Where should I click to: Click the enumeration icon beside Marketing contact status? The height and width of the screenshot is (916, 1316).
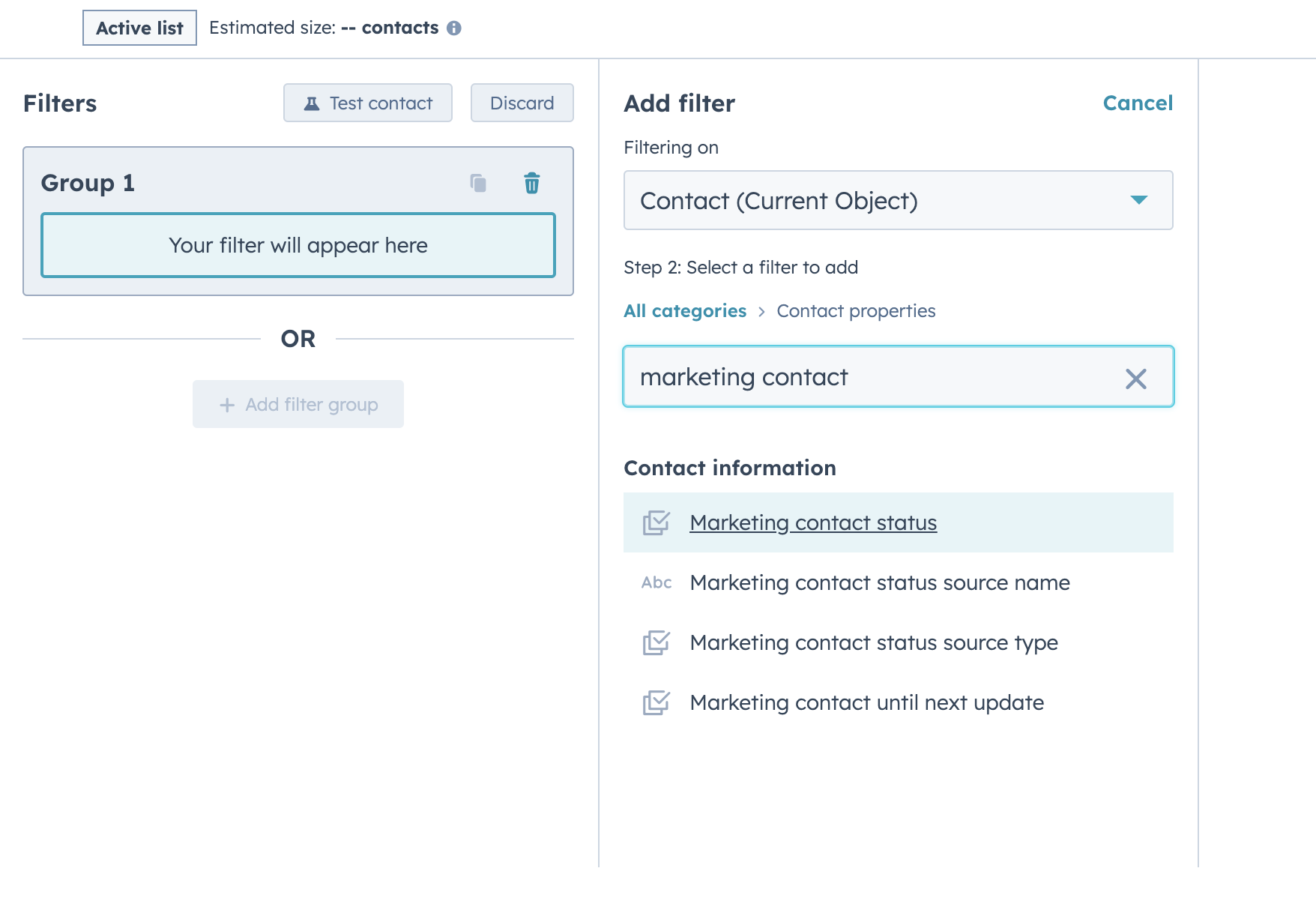pos(657,523)
